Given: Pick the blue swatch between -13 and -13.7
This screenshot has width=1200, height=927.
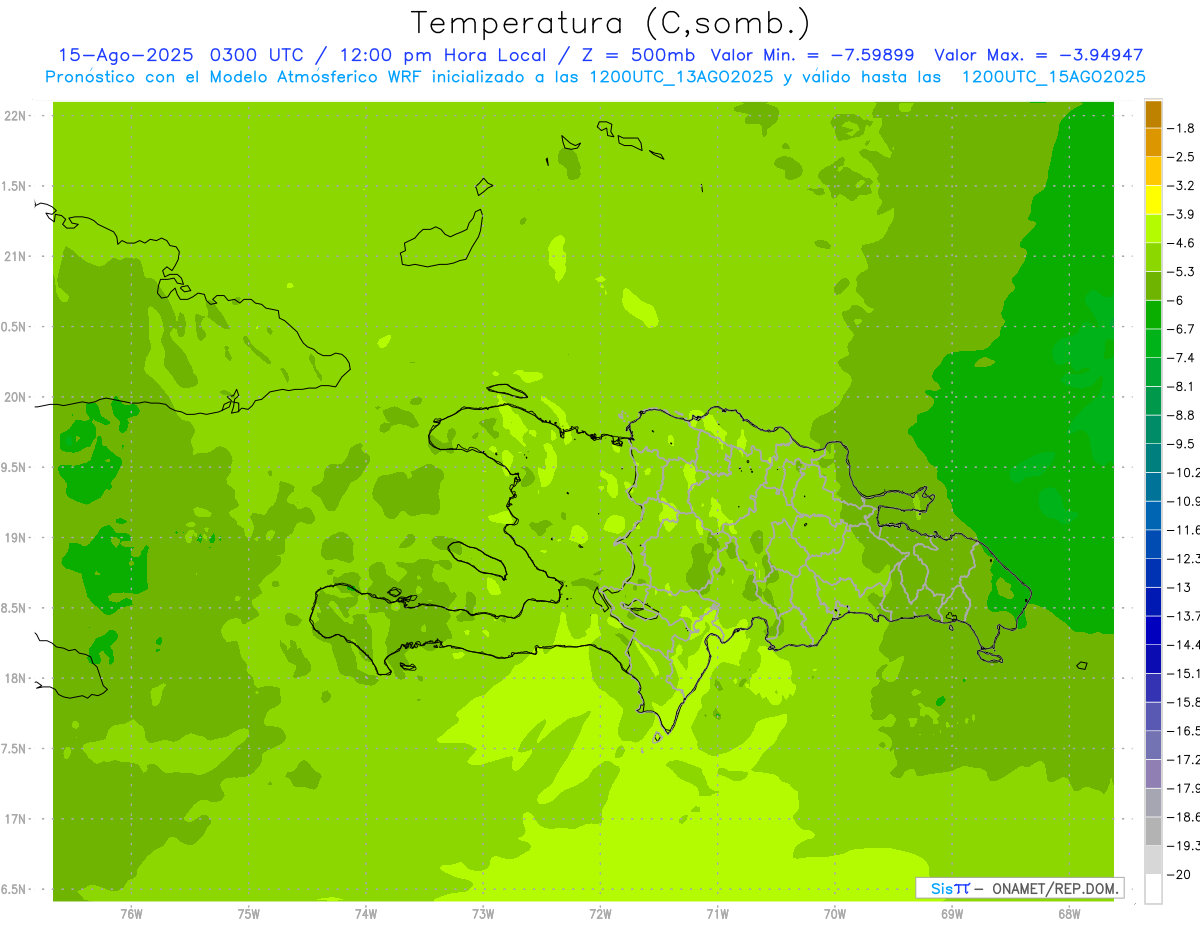Looking at the screenshot, I should [1153, 601].
